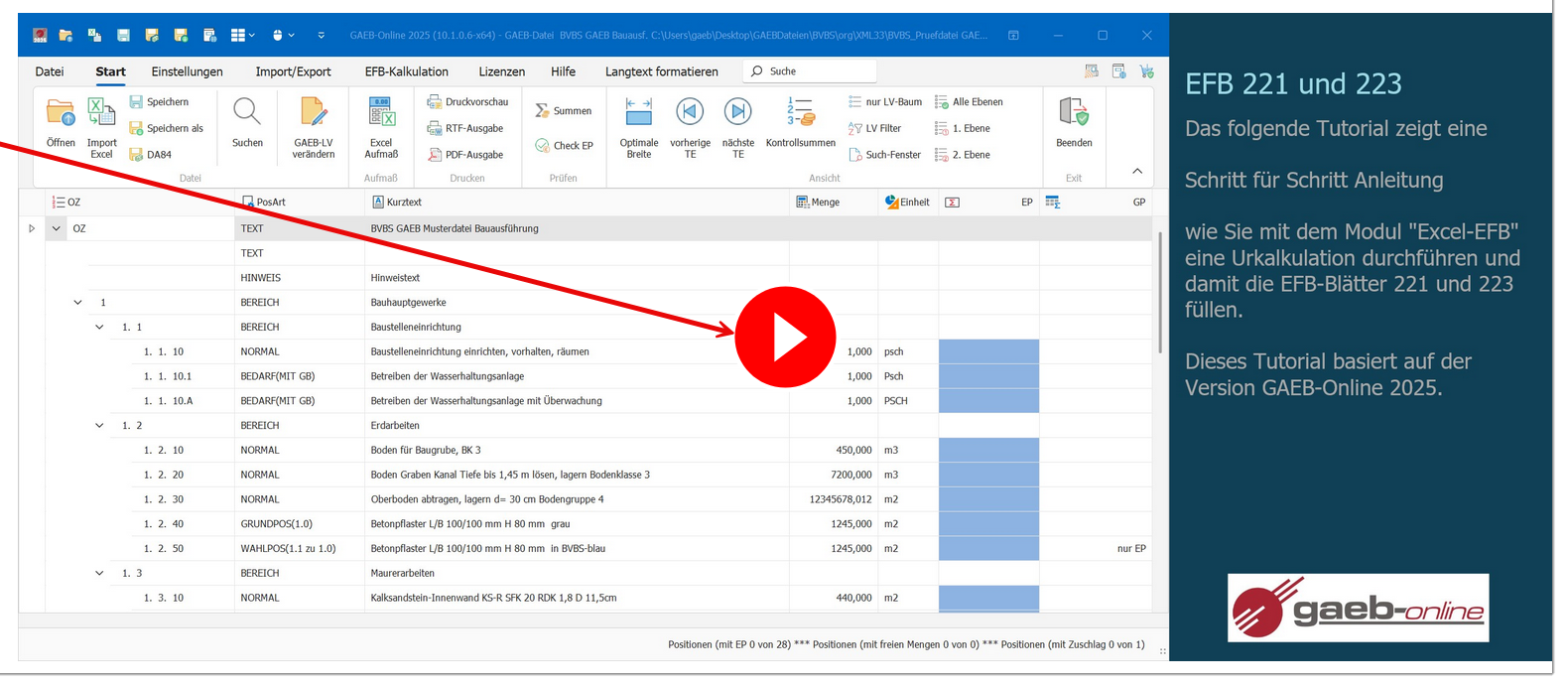The width and height of the screenshot is (1568, 688).
Task: Toggle the nur LV-Baum view
Action: tap(885, 102)
